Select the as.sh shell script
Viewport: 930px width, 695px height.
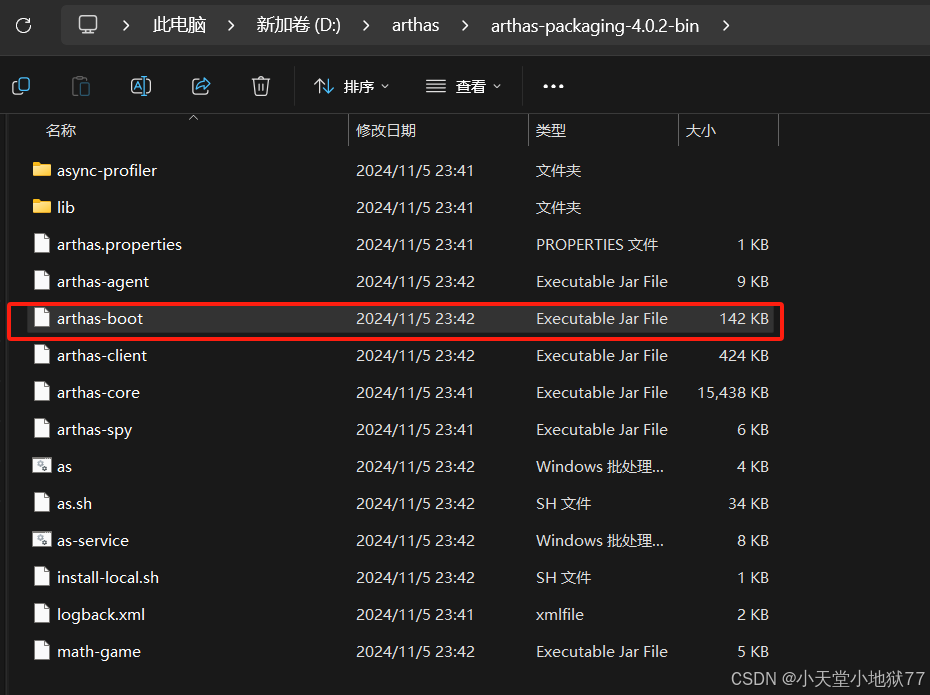pos(72,503)
